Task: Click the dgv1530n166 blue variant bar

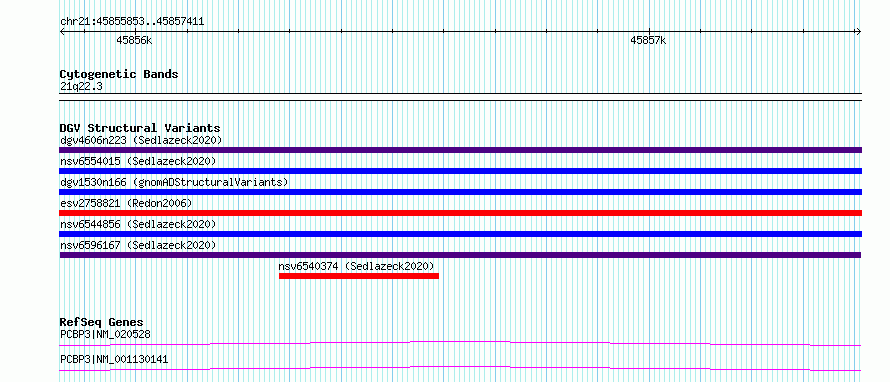Action: [x=460, y=192]
